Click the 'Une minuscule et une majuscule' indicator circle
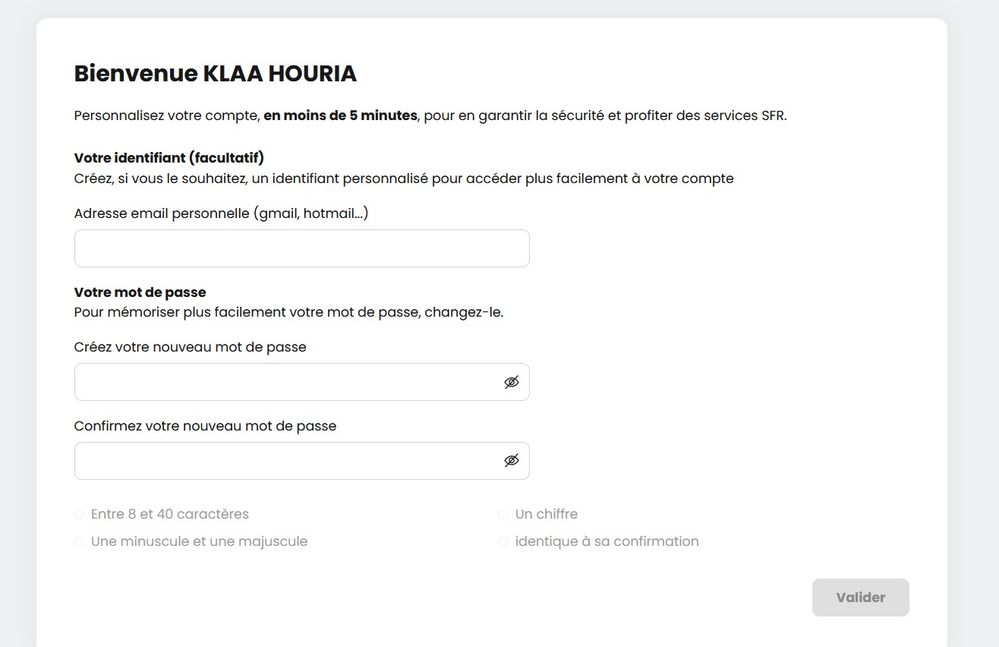999x647 pixels. (x=79, y=542)
